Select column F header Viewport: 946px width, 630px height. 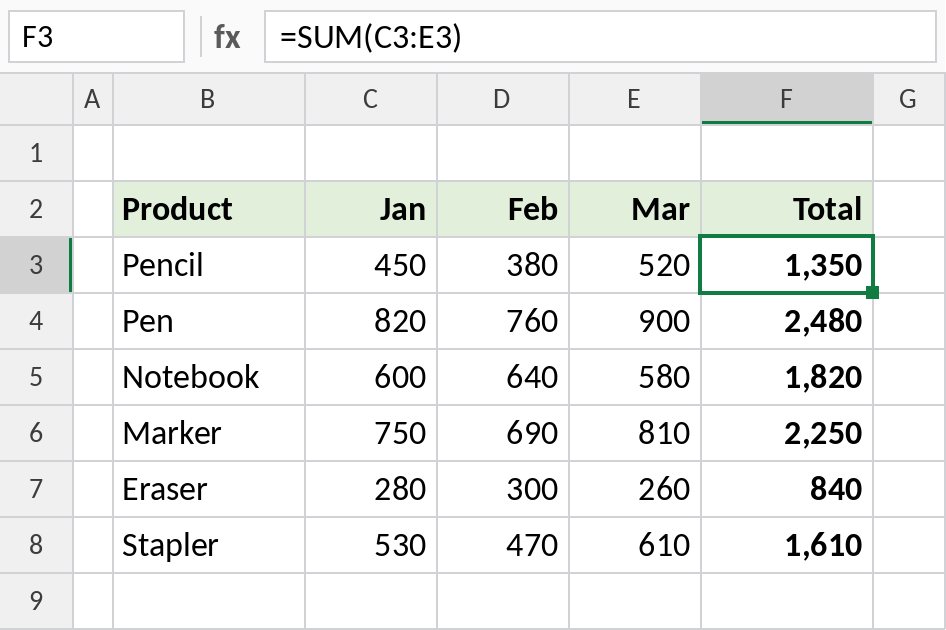click(x=787, y=99)
